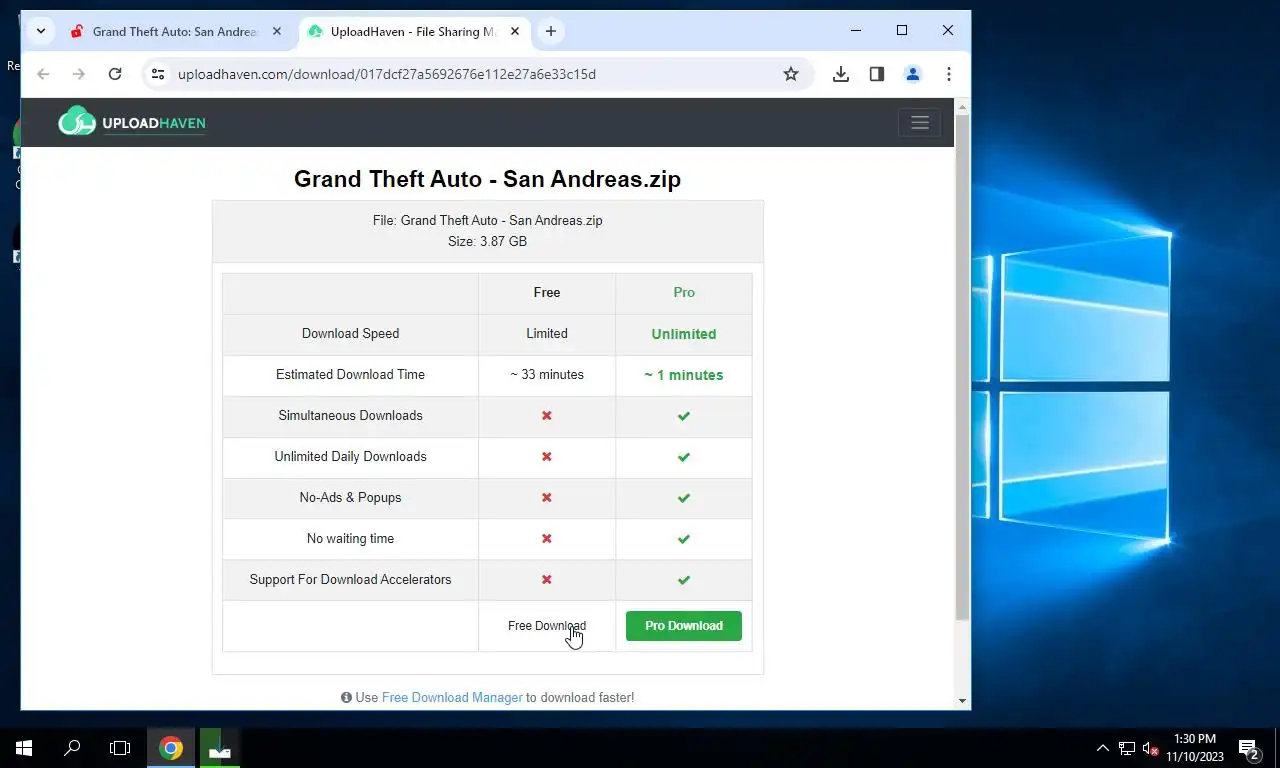Click the page title heading

[487, 179]
